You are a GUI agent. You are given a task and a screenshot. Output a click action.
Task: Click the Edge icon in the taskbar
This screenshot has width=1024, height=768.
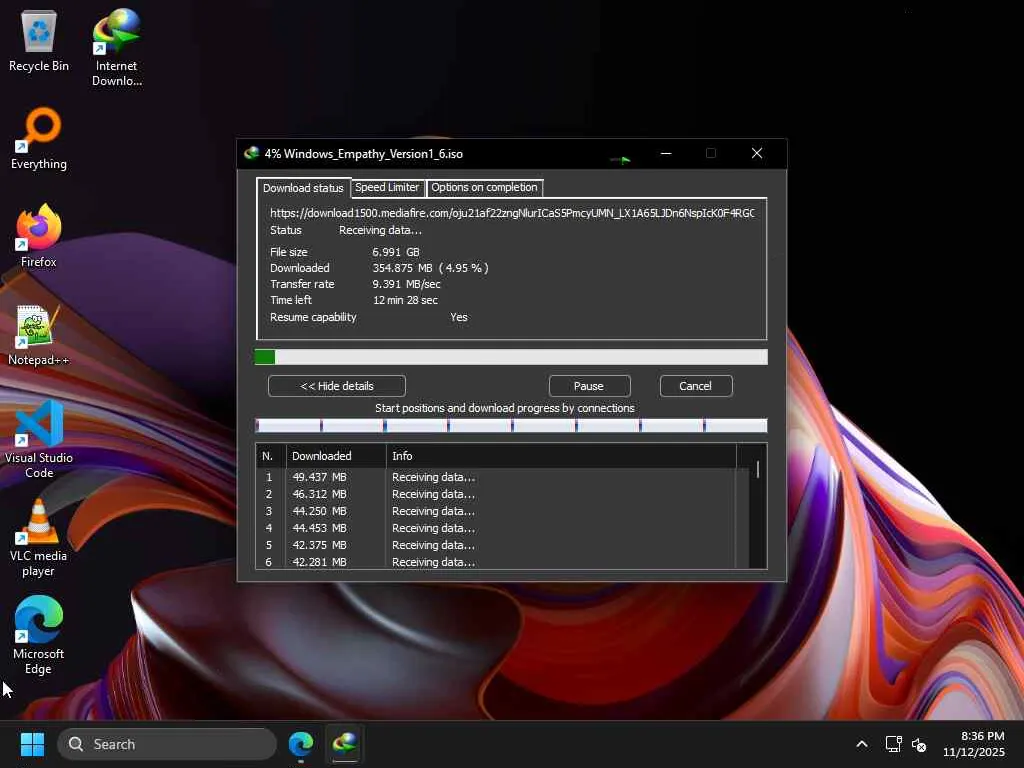pos(301,744)
